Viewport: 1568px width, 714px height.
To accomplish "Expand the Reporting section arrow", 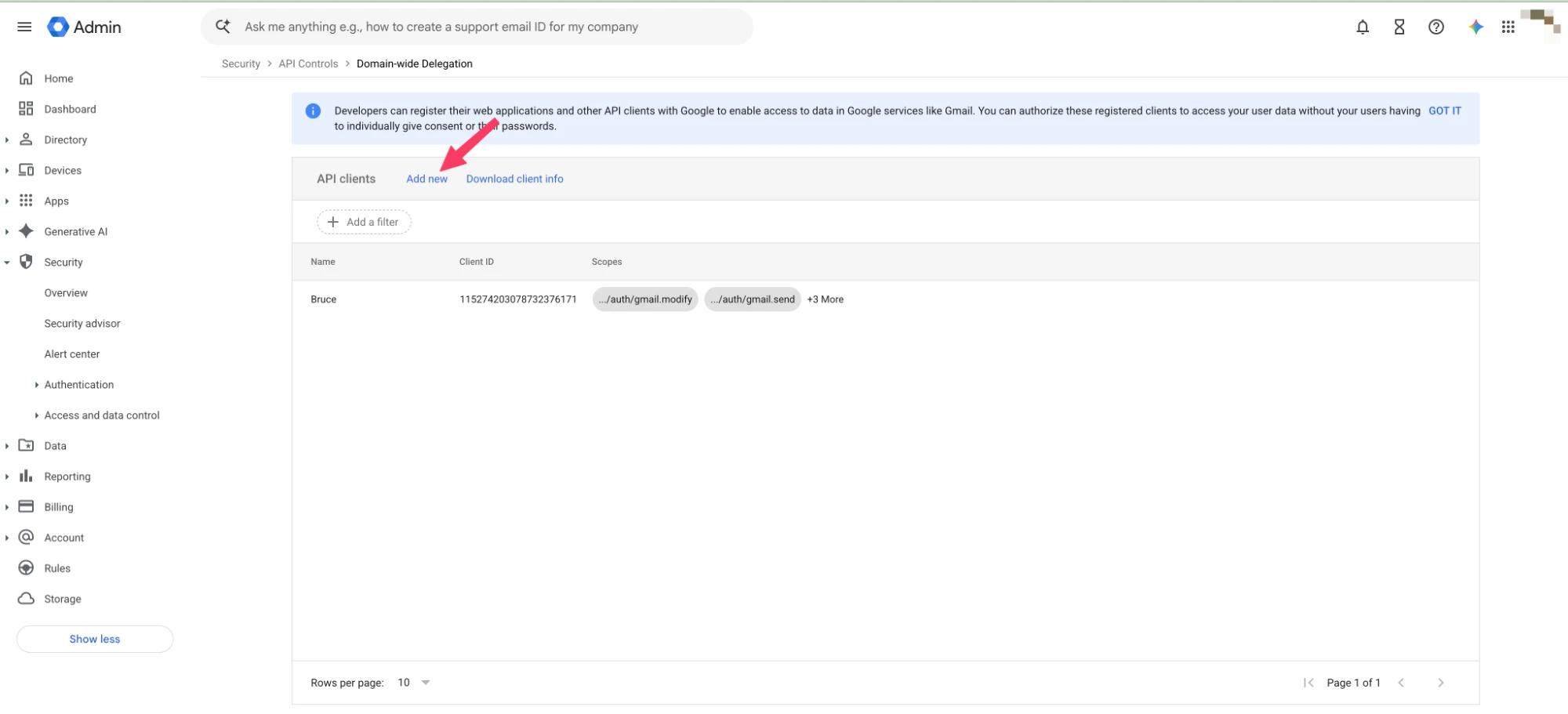I will (x=7, y=477).
